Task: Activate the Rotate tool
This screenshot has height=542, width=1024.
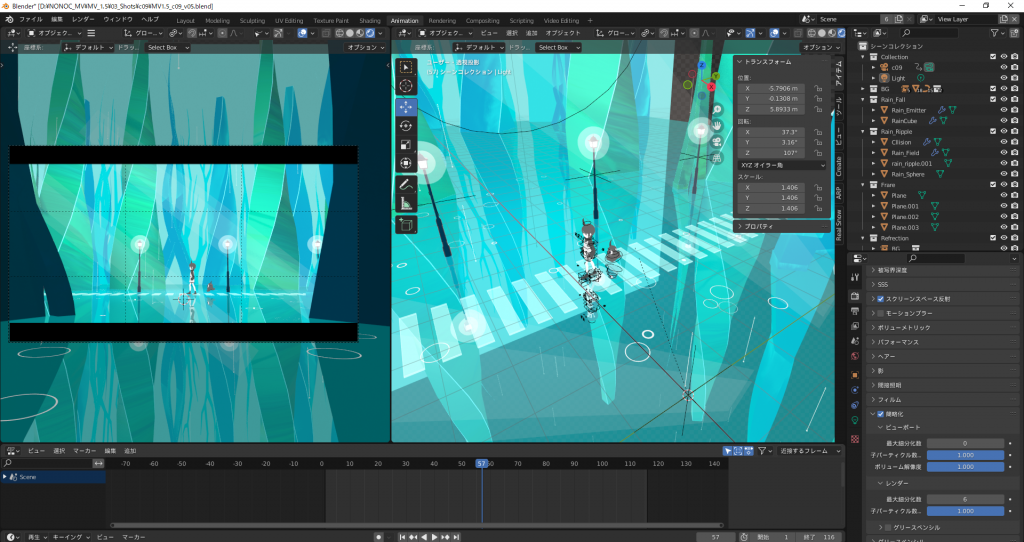Action: click(406, 125)
